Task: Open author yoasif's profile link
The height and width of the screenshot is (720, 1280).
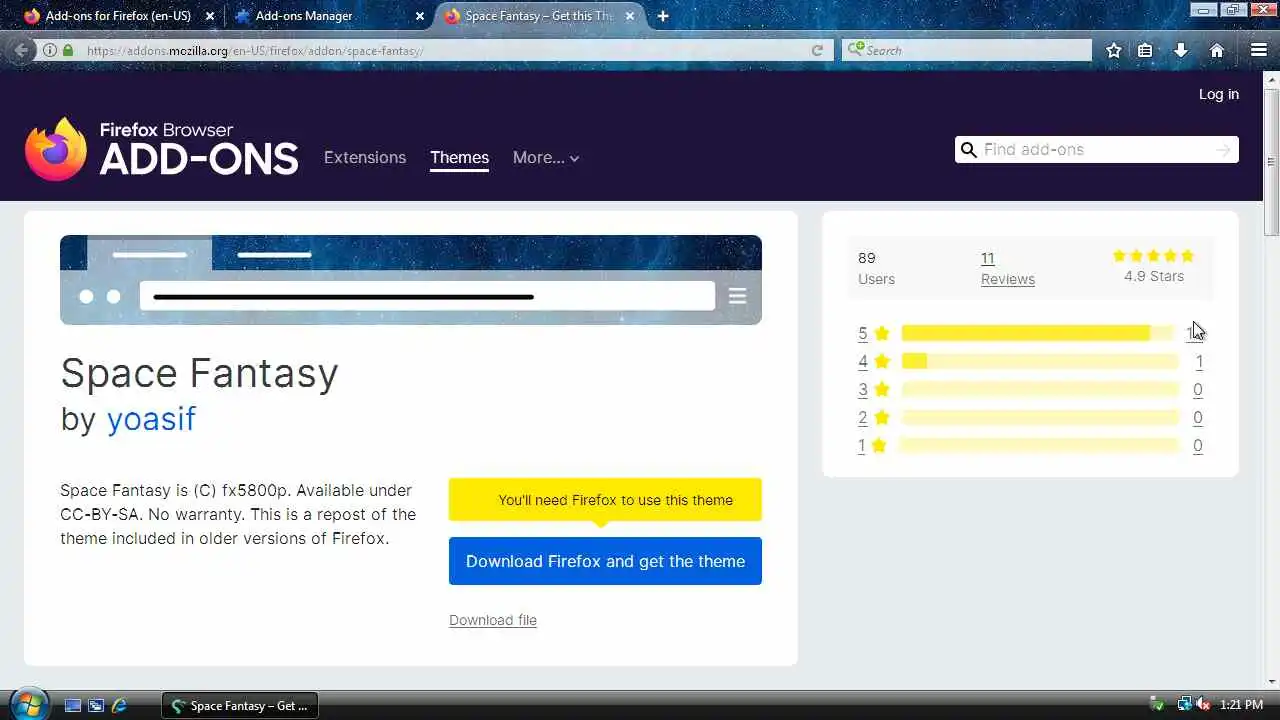Action: [x=151, y=418]
